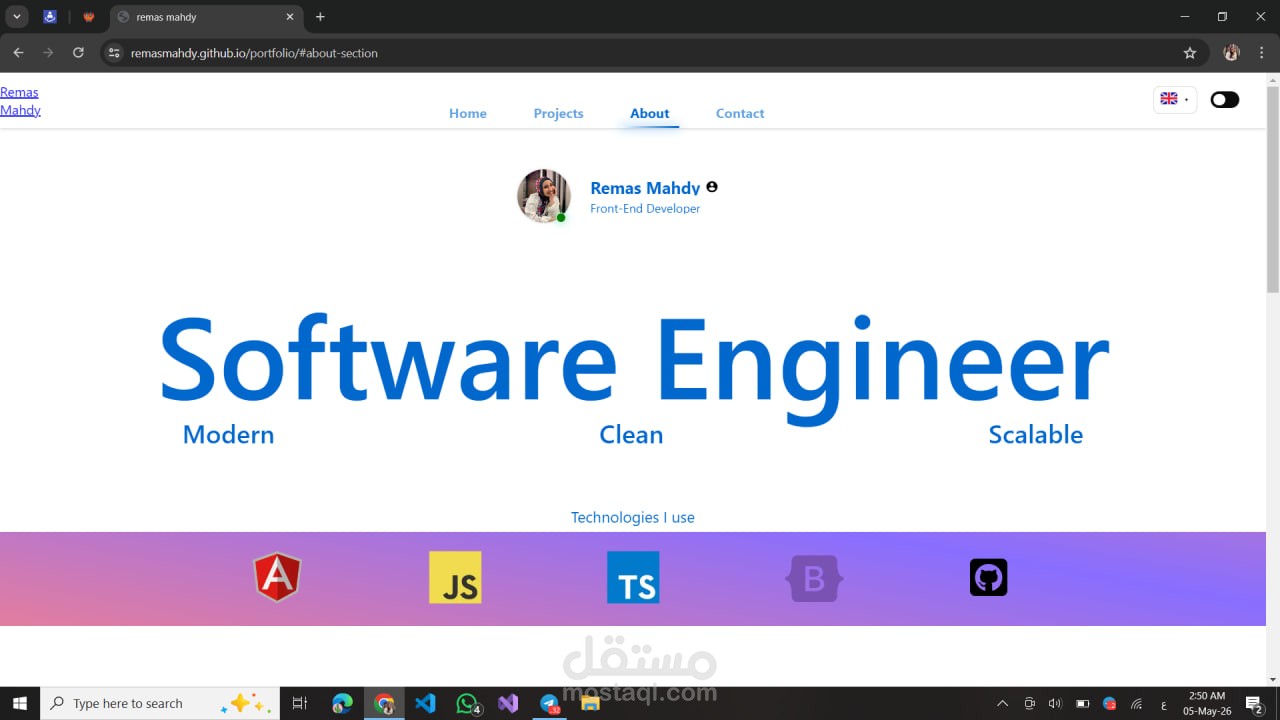Open the notification center icon

point(1254,704)
